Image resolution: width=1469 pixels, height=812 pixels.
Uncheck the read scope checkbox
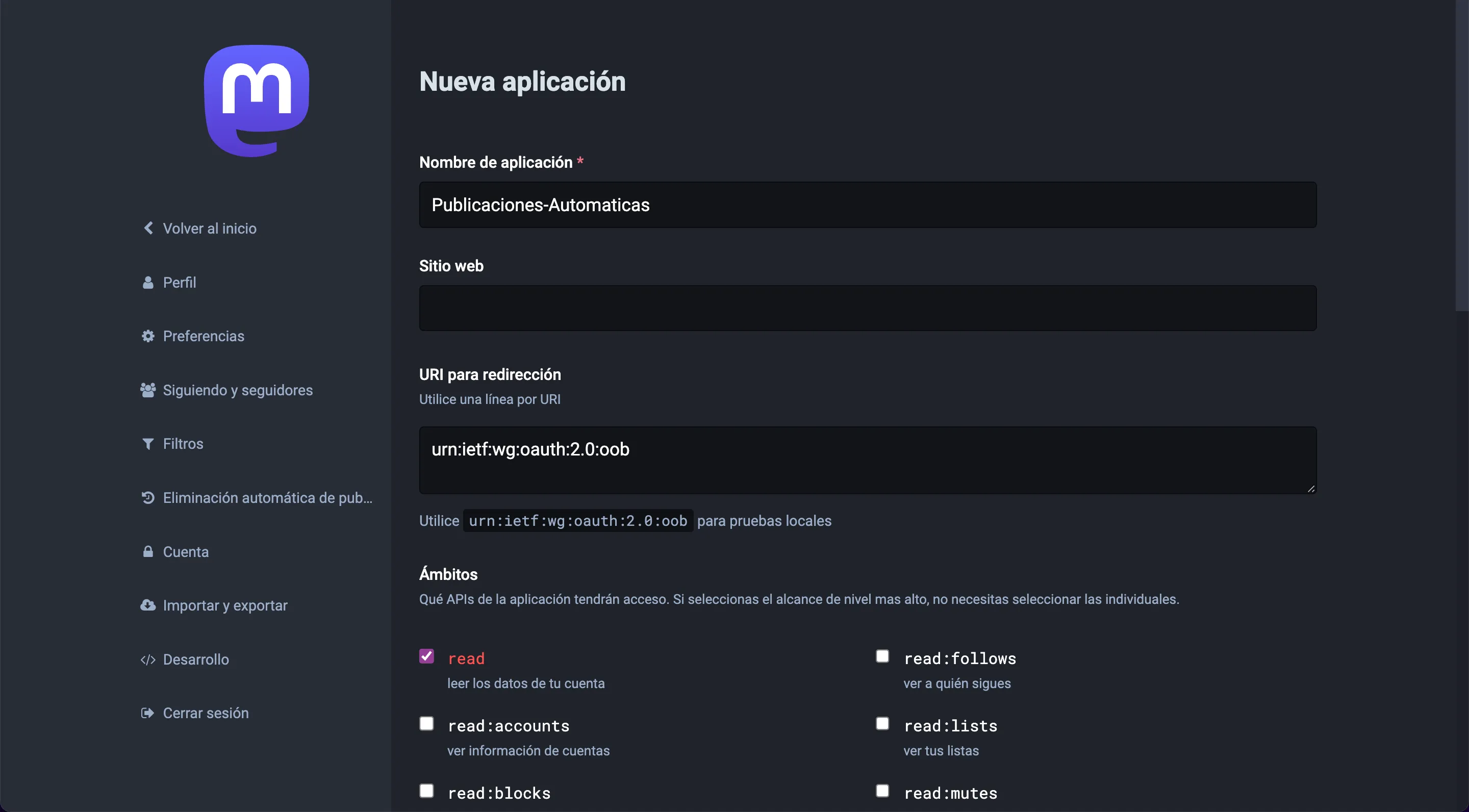pyautogui.click(x=426, y=656)
